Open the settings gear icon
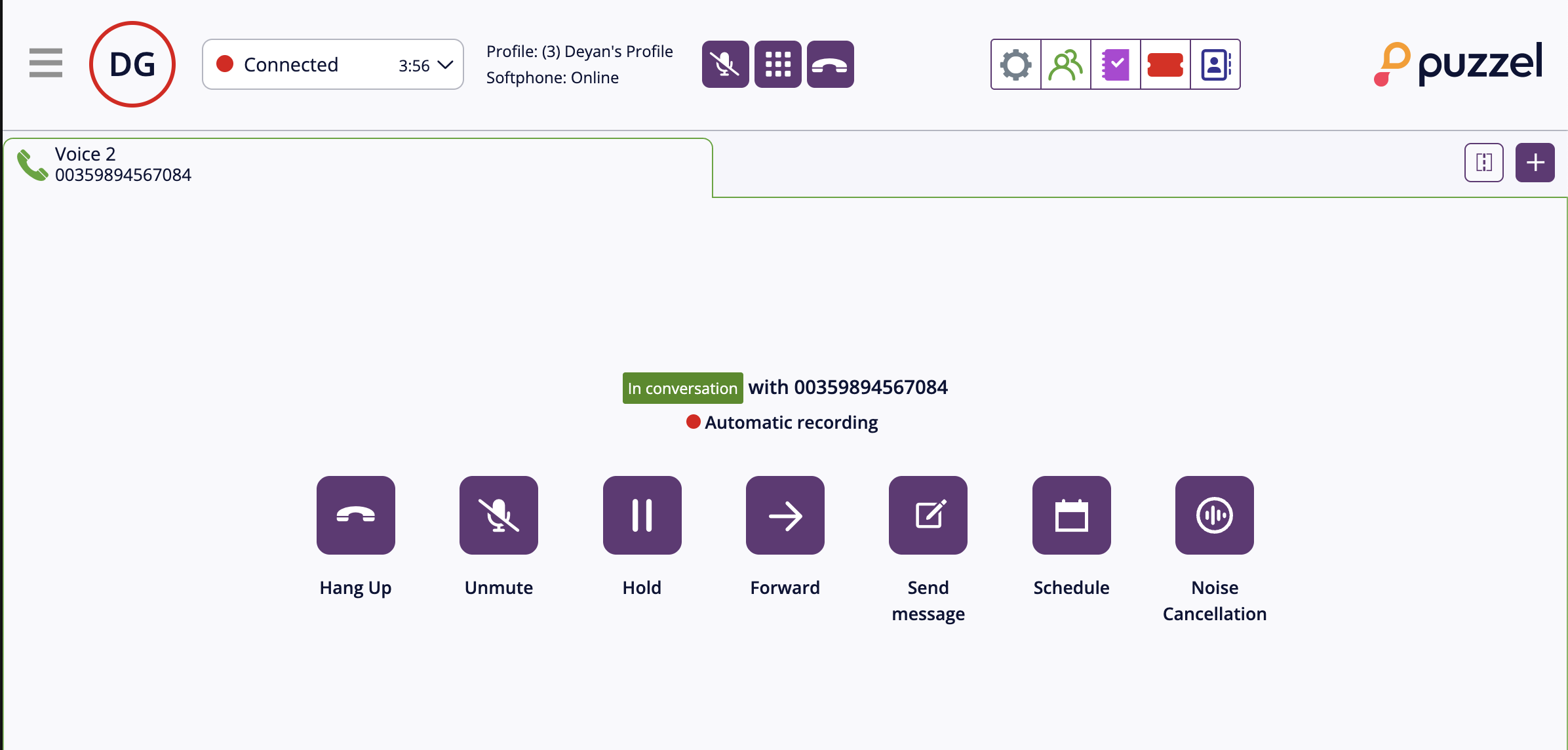Image resolution: width=1568 pixels, height=750 pixels. click(1015, 64)
